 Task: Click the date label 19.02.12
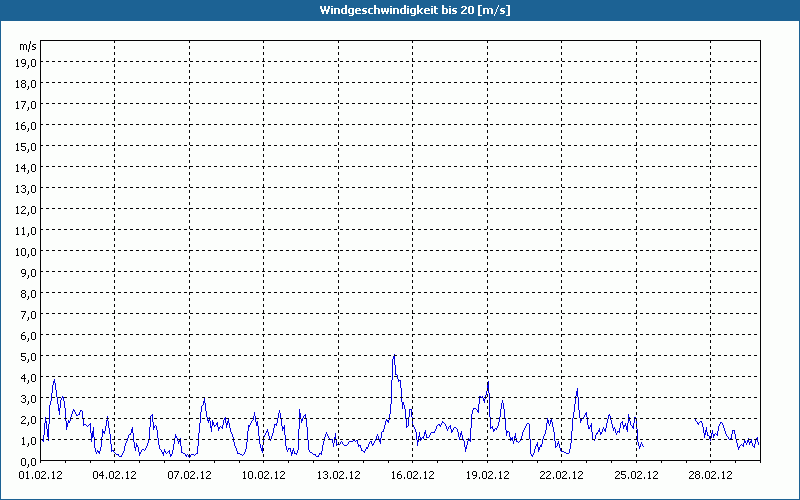click(x=487, y=476)
